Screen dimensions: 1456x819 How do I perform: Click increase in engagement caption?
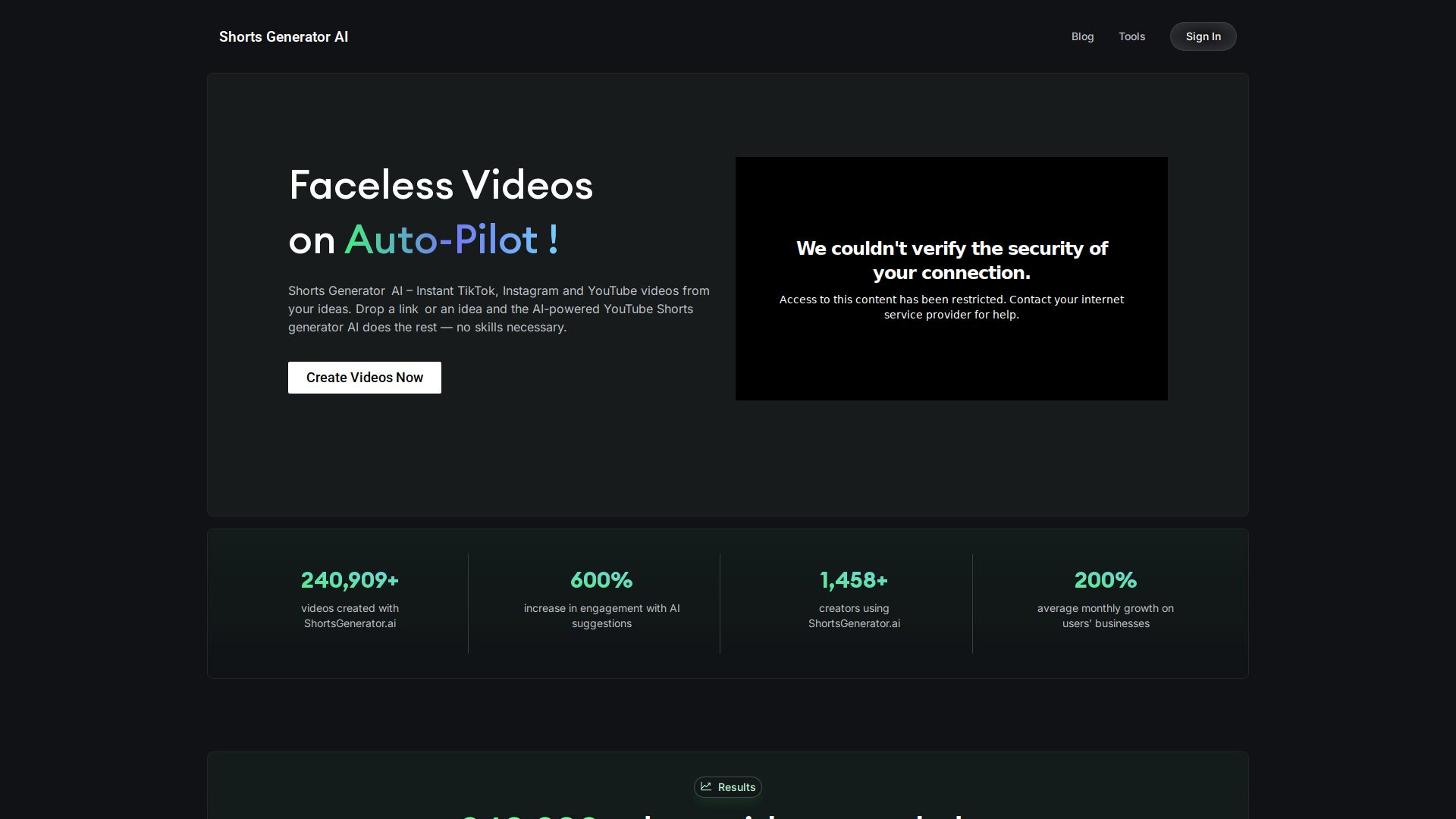click(x=601, y=616)
